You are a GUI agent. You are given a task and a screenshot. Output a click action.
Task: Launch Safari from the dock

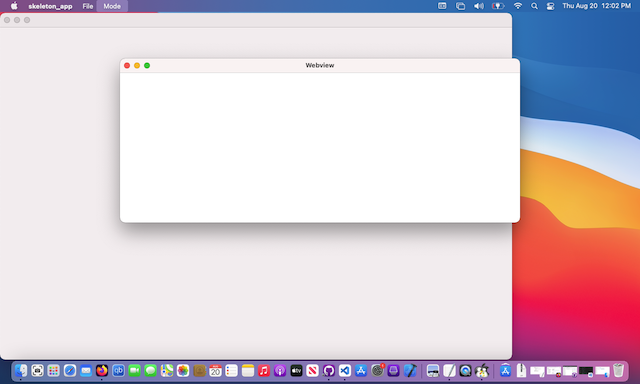coord(70,371)
